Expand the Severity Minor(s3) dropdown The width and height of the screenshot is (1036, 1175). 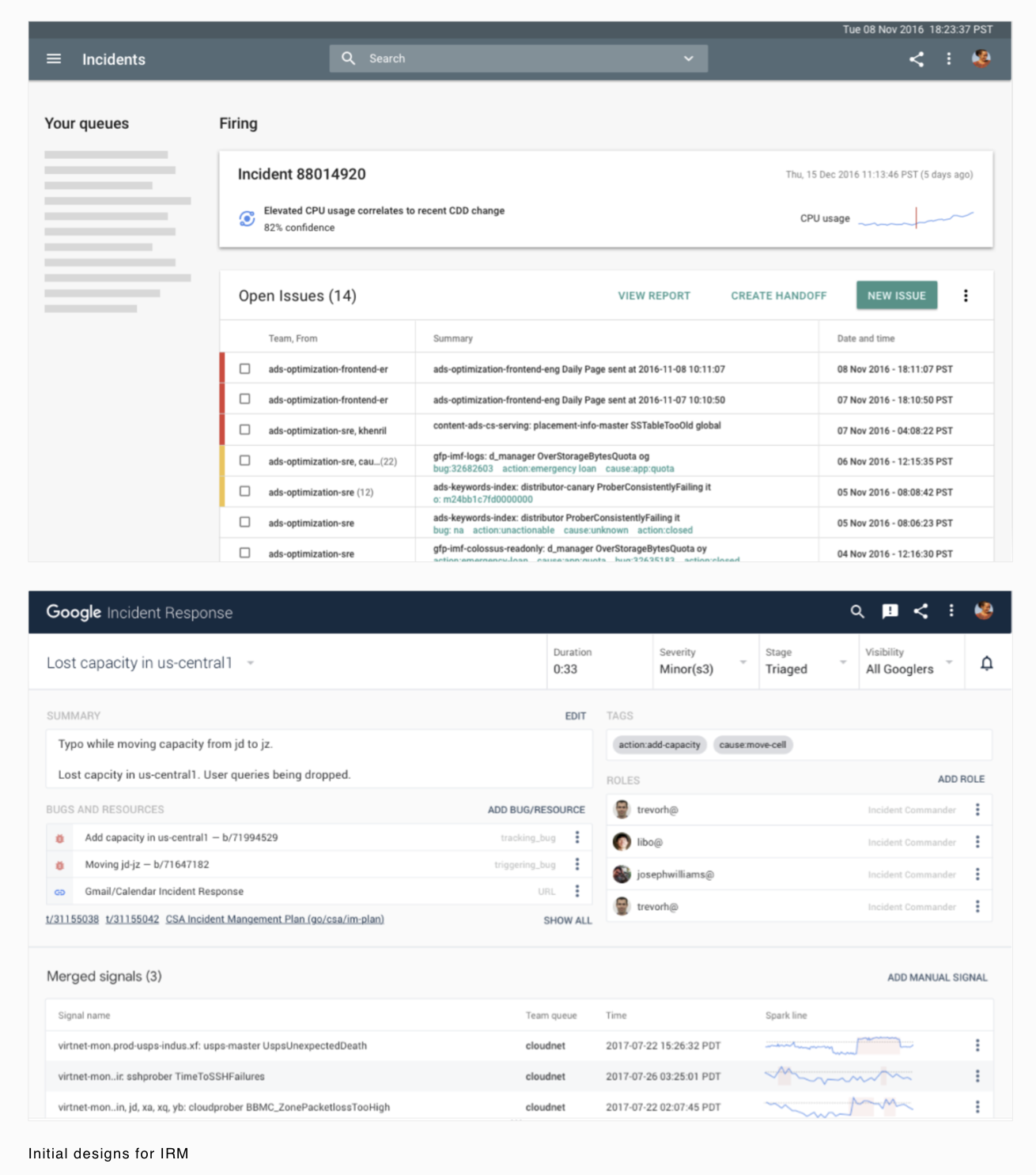[743, 662]
